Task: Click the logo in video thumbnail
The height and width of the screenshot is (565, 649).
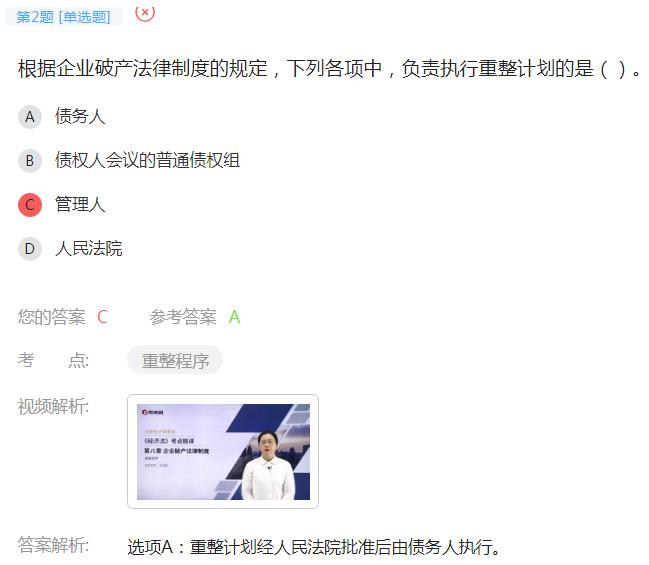Action: 153,412
